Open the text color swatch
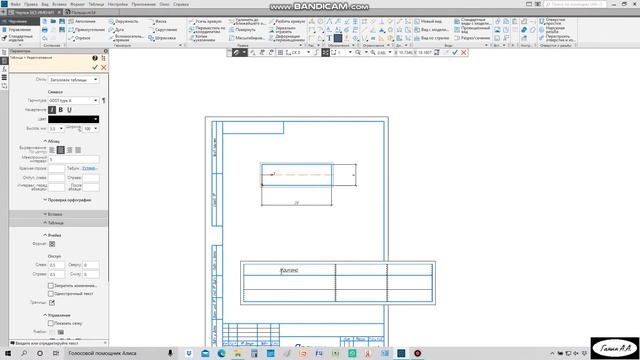The width and height of the screenshot is (640, 360). (73, 119)
